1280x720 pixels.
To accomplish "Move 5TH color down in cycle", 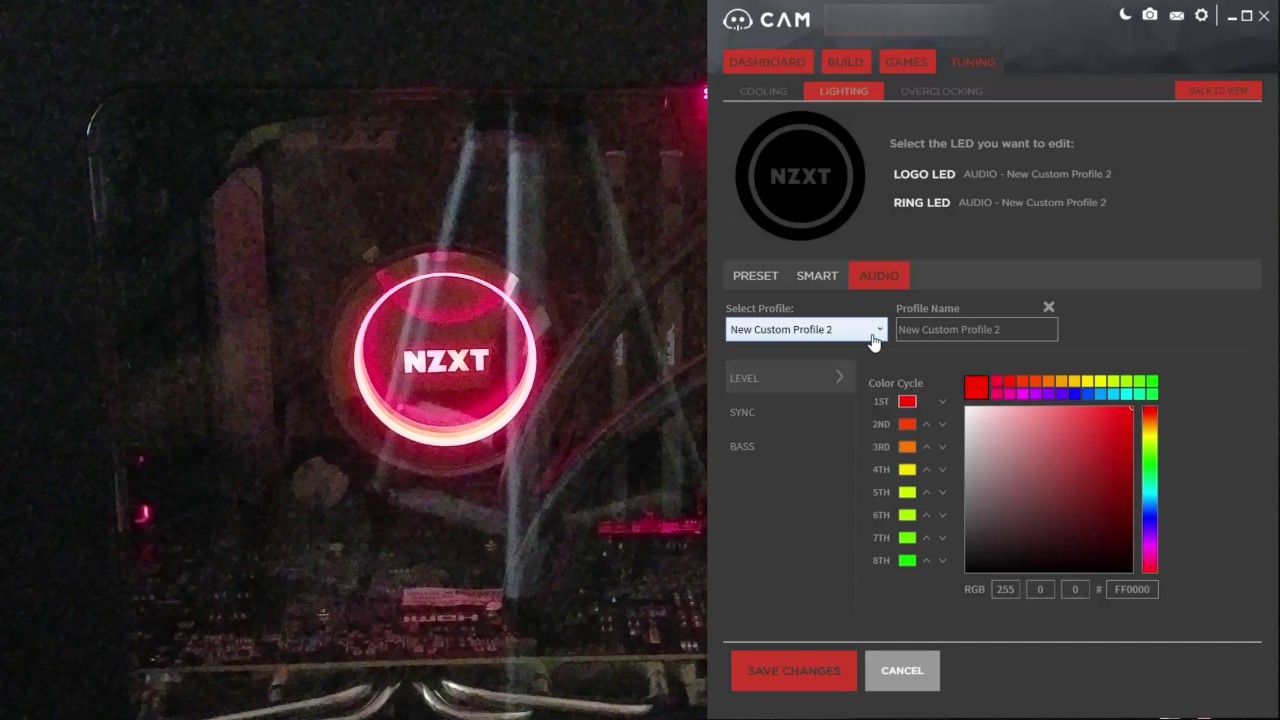I will (942, 492).
